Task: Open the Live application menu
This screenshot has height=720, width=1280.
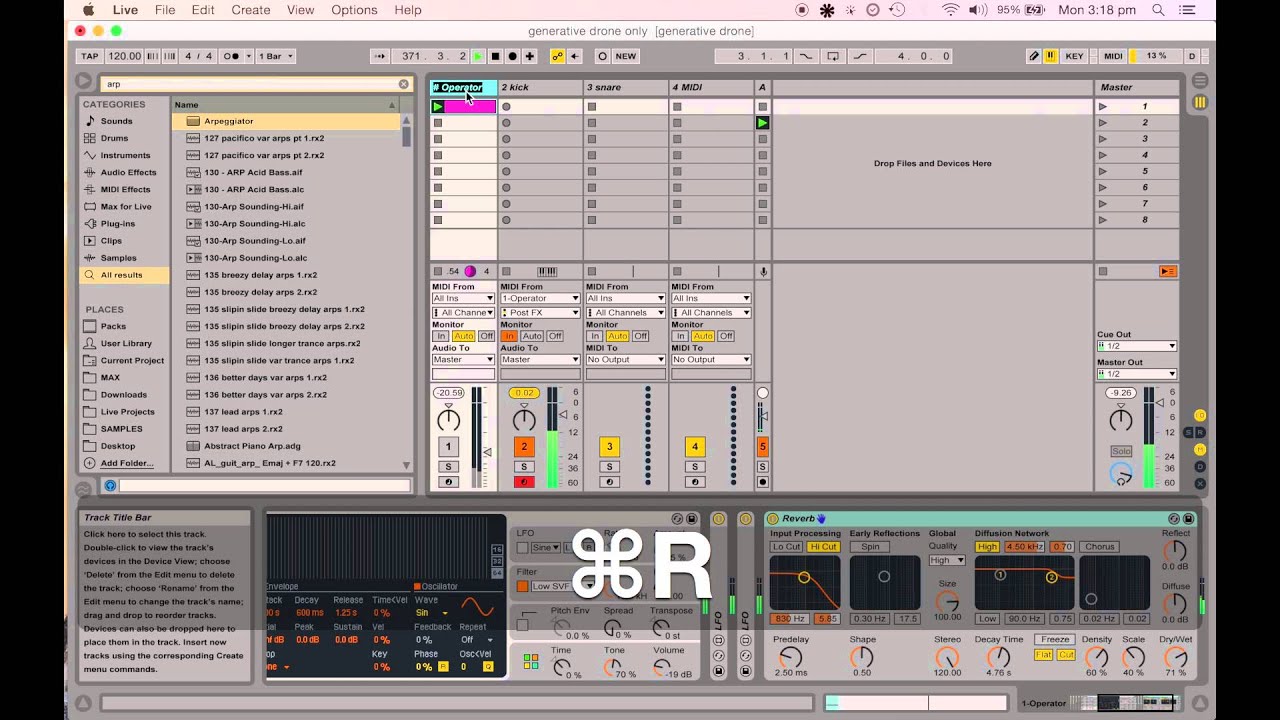Action: point(125,10)
